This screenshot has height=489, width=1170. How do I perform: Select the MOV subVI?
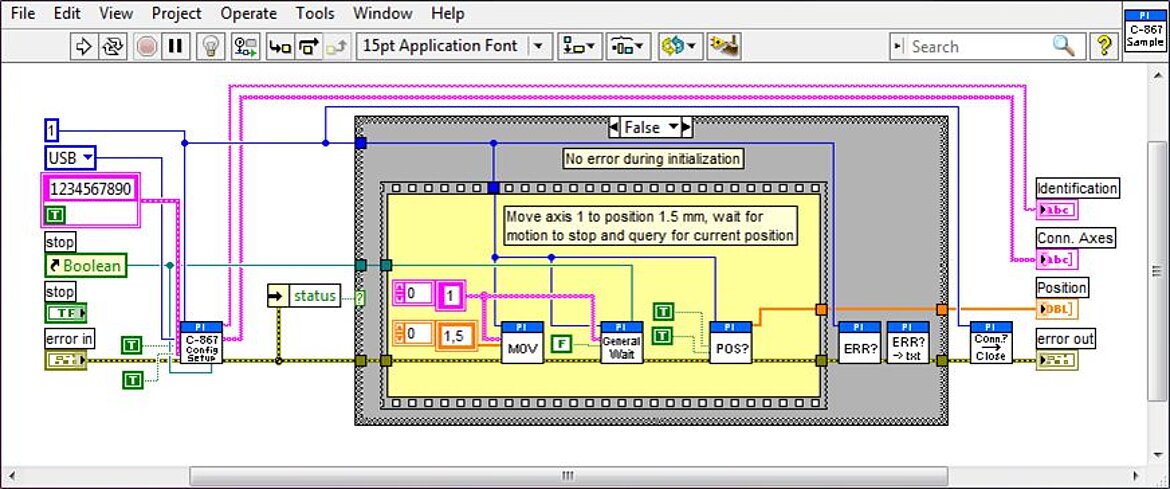[x=522, y=343]
